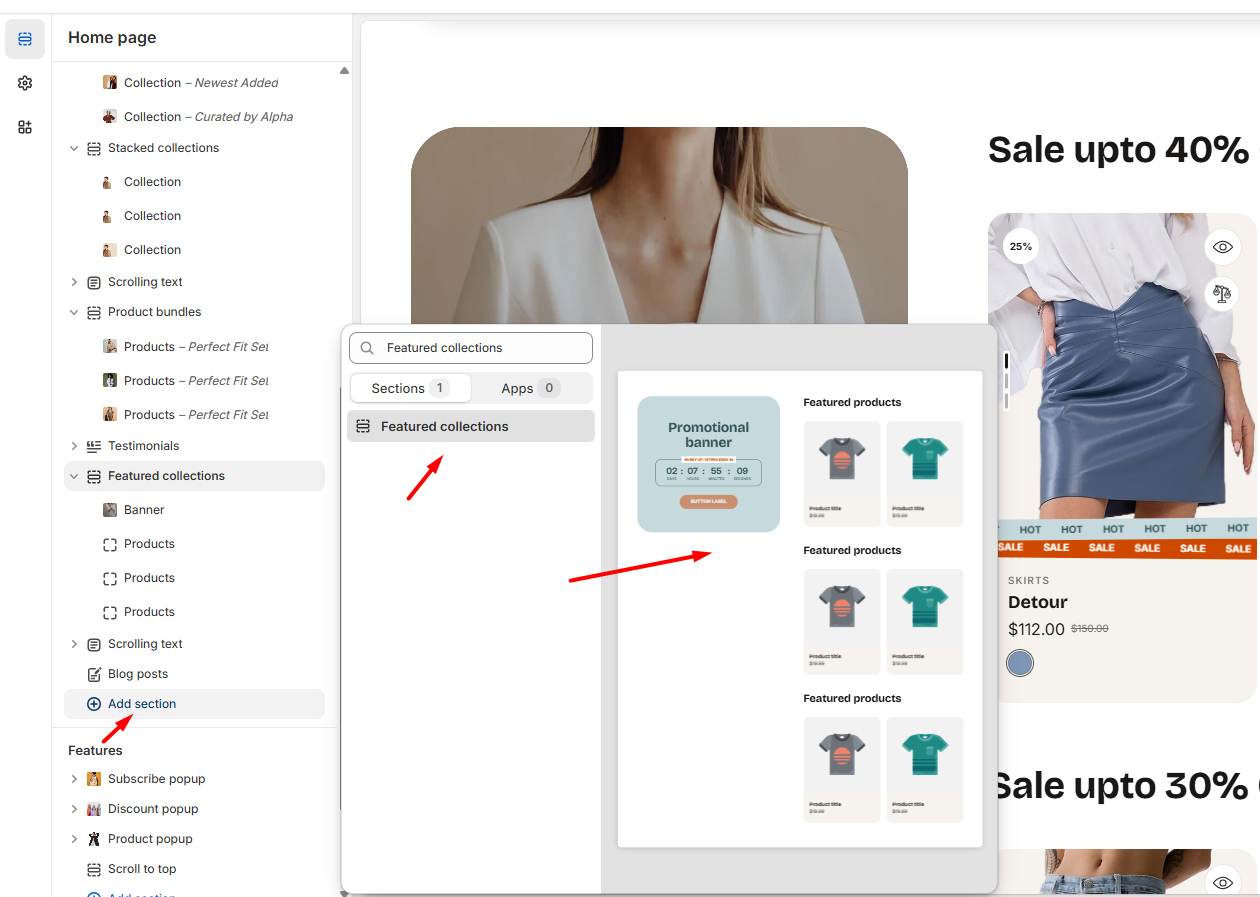This screenshot has height=897, width=1260.
Task: Click the Banner block thumbnail icon
Action: (x=110, y=510)
